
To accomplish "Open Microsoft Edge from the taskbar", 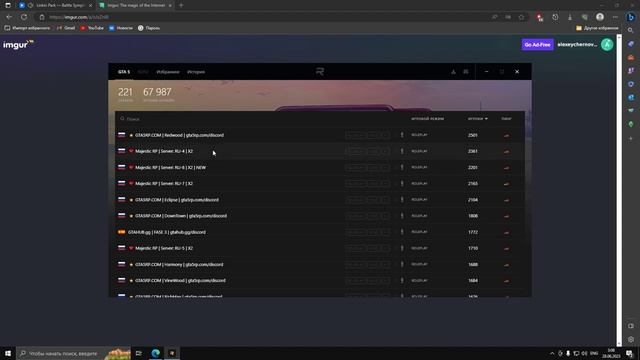I will [156, 353].
